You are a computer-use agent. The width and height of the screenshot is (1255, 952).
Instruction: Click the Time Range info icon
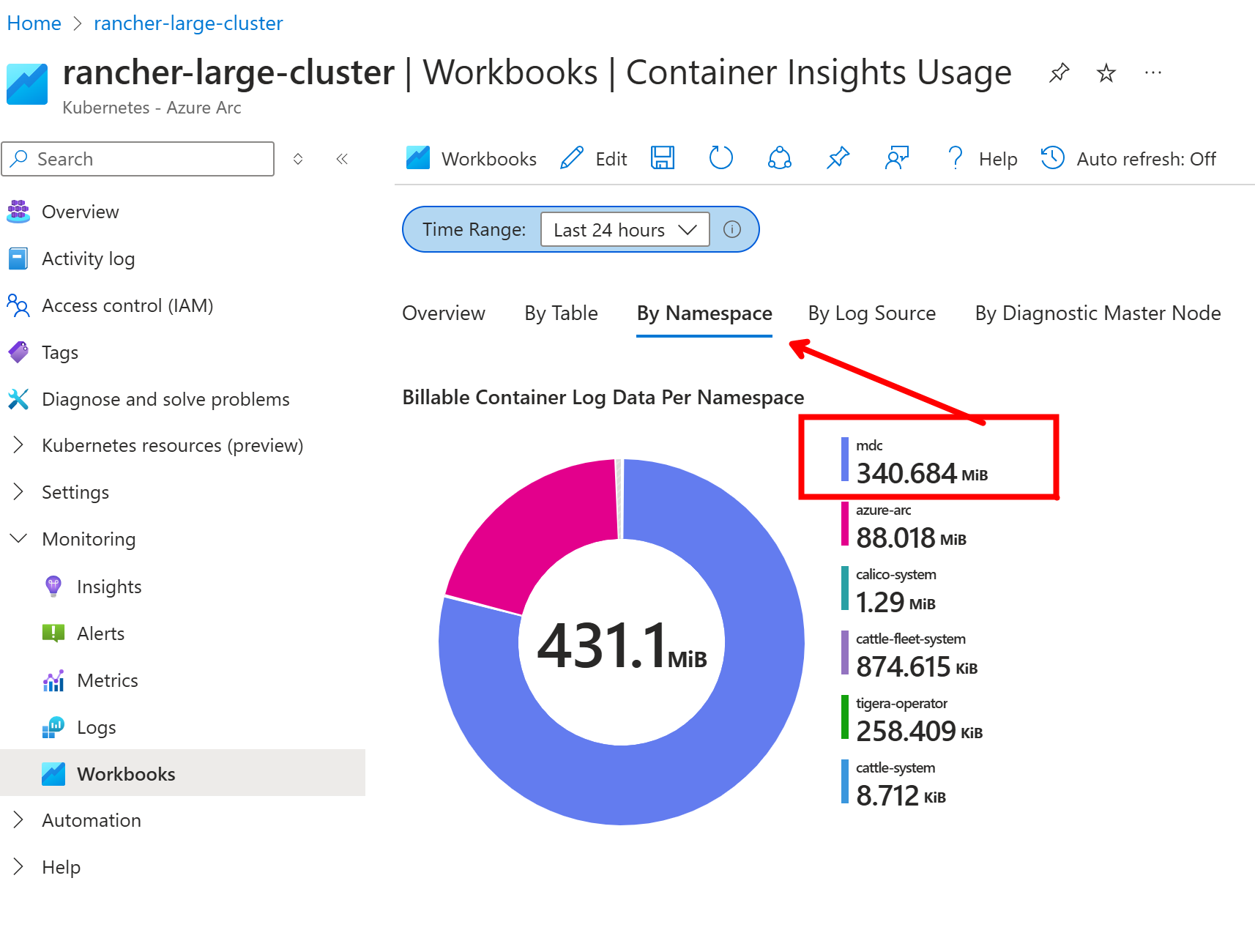[732, 230]
